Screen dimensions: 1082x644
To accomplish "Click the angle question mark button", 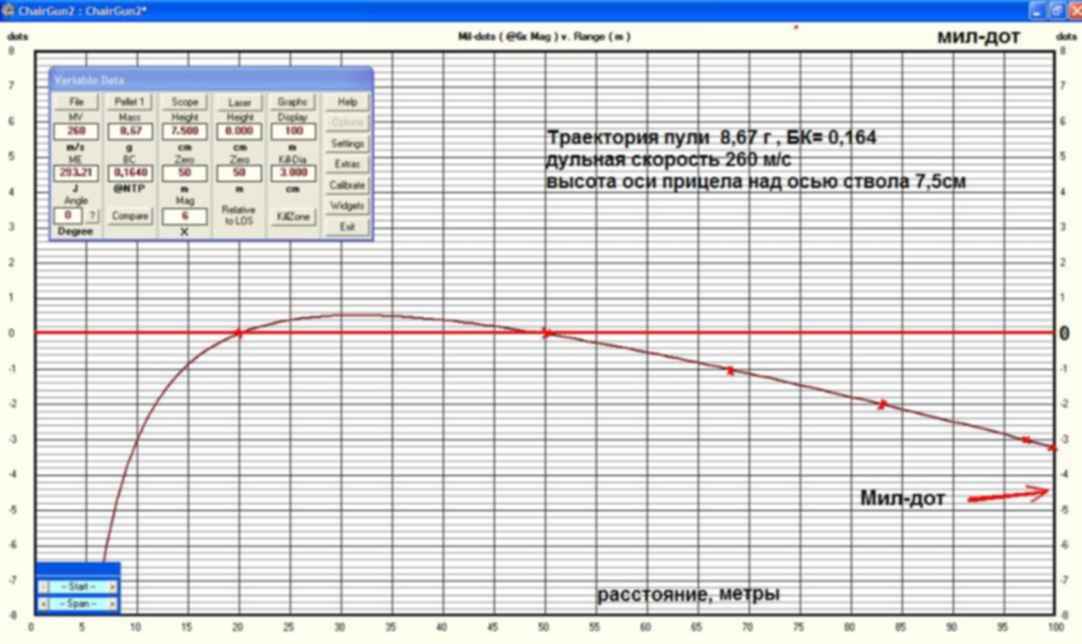I will (x=92, y=216).
